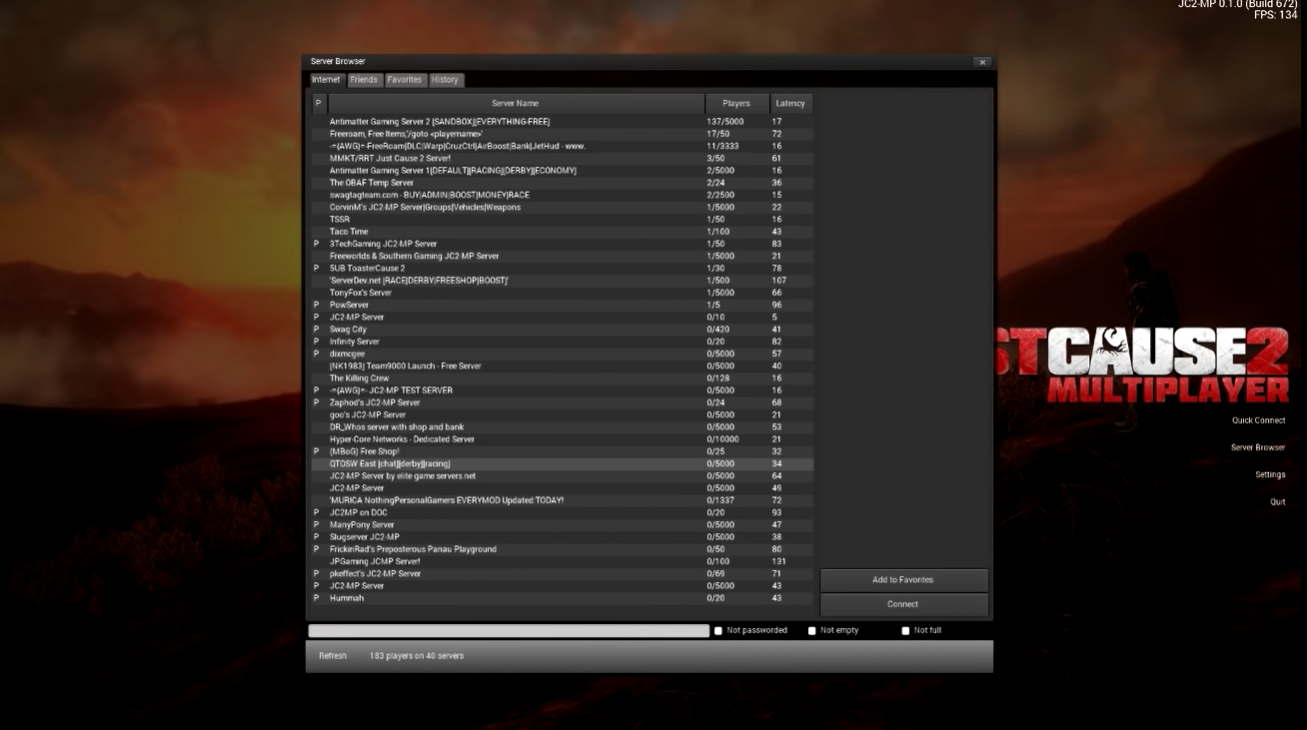The image size is (1307, 730).
Task: Open Quick Connect from the main menu
Action: pyautogui.click(x=1258, y=421)
